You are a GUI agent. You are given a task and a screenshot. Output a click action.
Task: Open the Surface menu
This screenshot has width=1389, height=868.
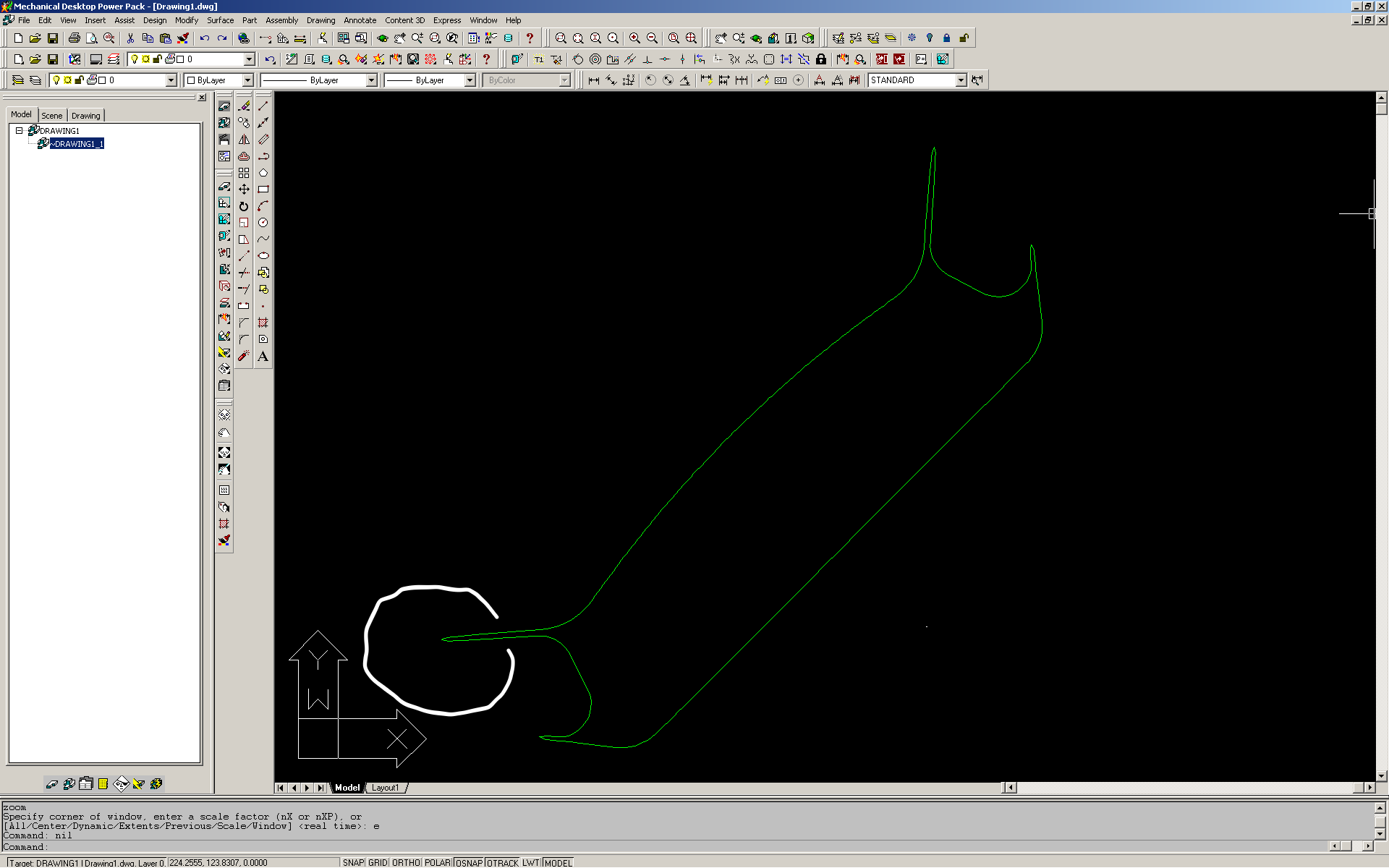pyautogui.click(x=220, y=20)
